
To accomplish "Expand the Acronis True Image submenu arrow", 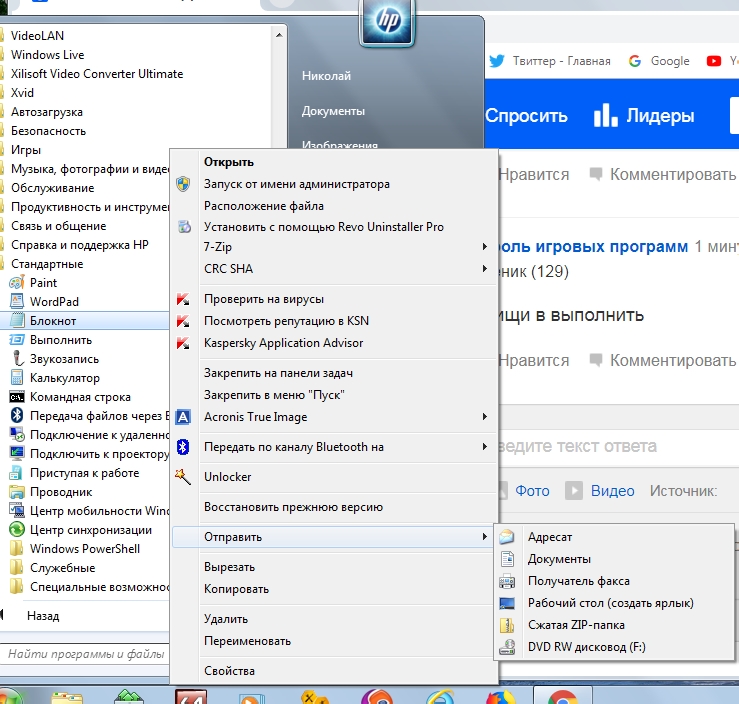I will pos(484,417).
